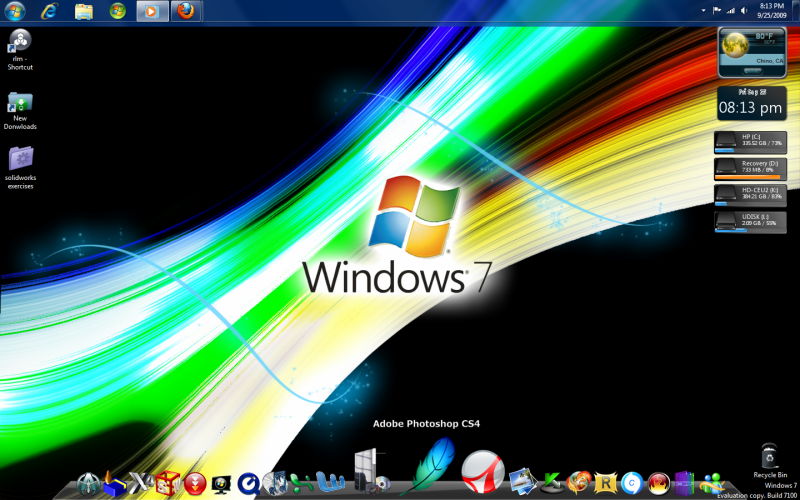Click the fiery orb dock icon

click(x=579, y=483)
